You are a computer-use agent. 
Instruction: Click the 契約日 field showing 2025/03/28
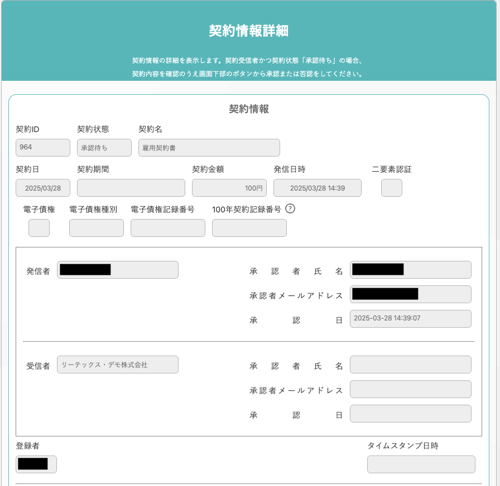pos(43,188)
